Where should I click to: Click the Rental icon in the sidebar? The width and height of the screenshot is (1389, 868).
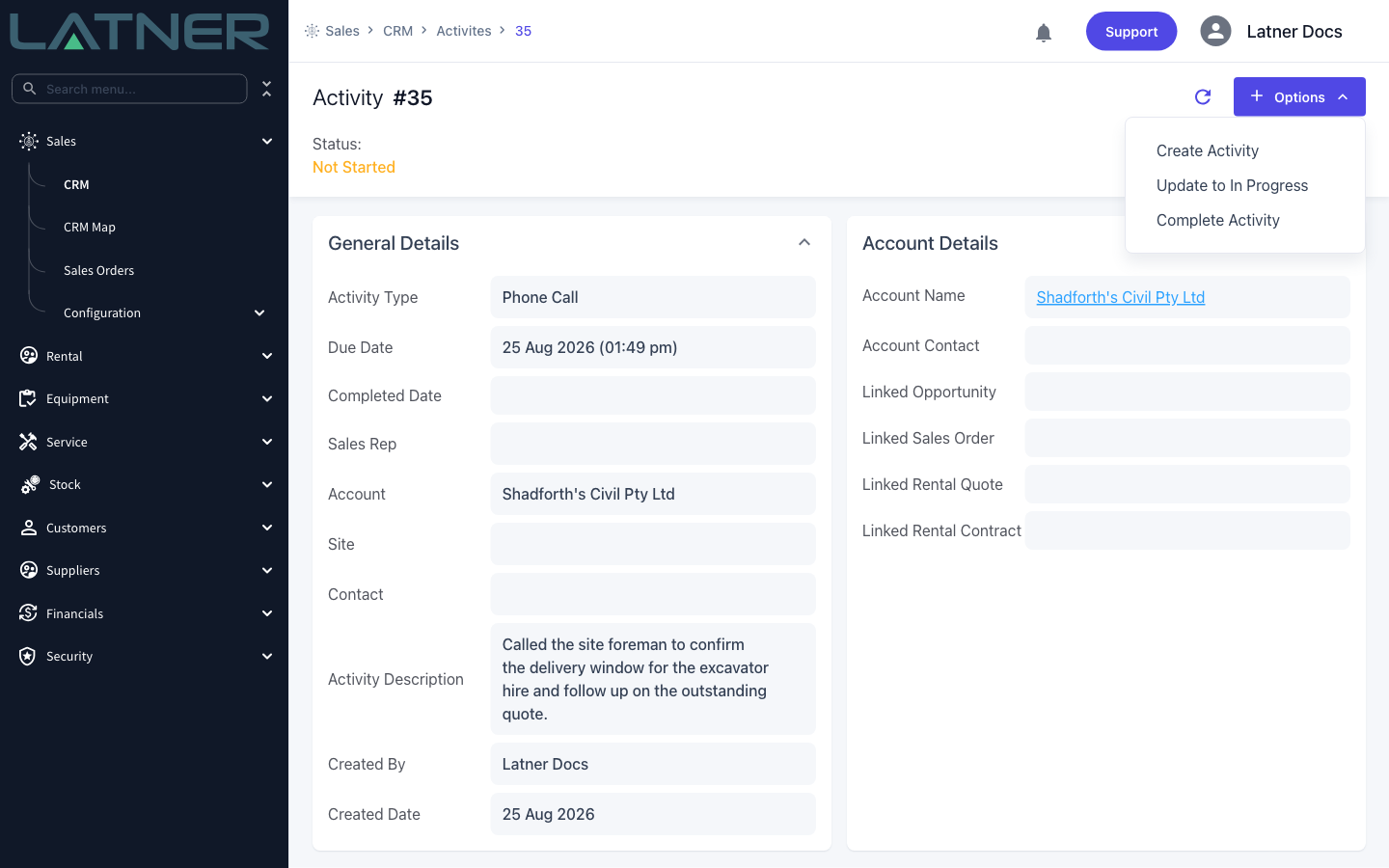pyautogui.click(x=29, y=356)
